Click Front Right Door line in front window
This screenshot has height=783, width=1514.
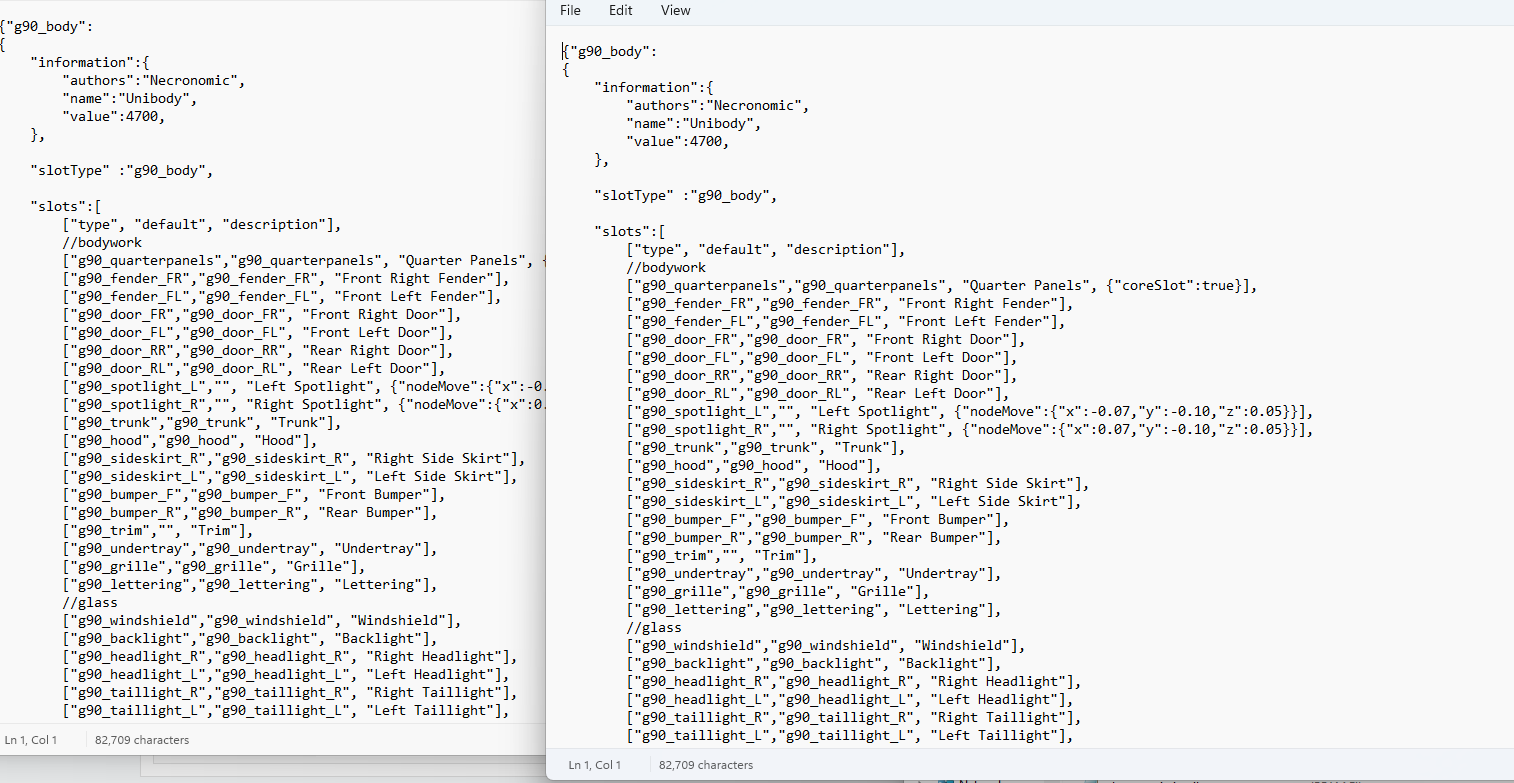(827, 339)
